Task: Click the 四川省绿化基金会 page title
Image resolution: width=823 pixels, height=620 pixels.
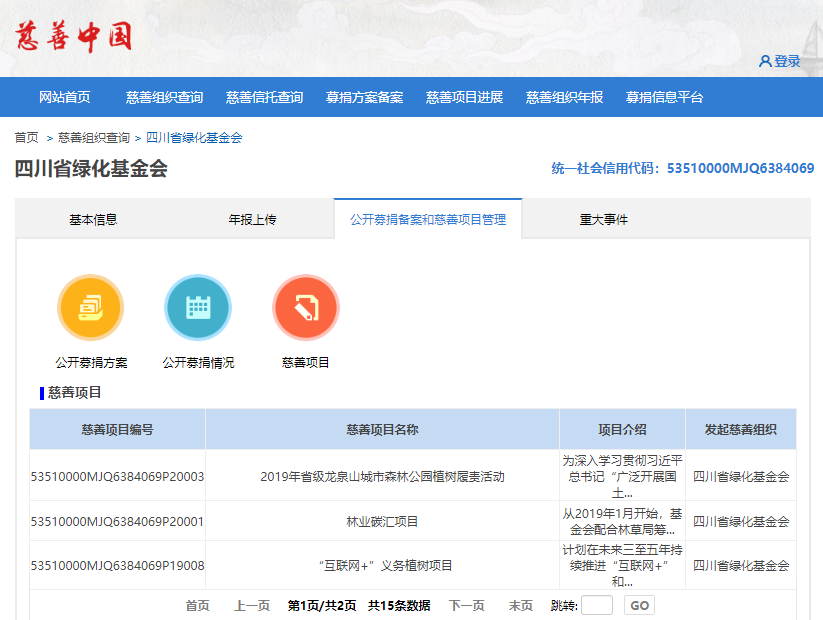Action: click(x=91, y=169)
